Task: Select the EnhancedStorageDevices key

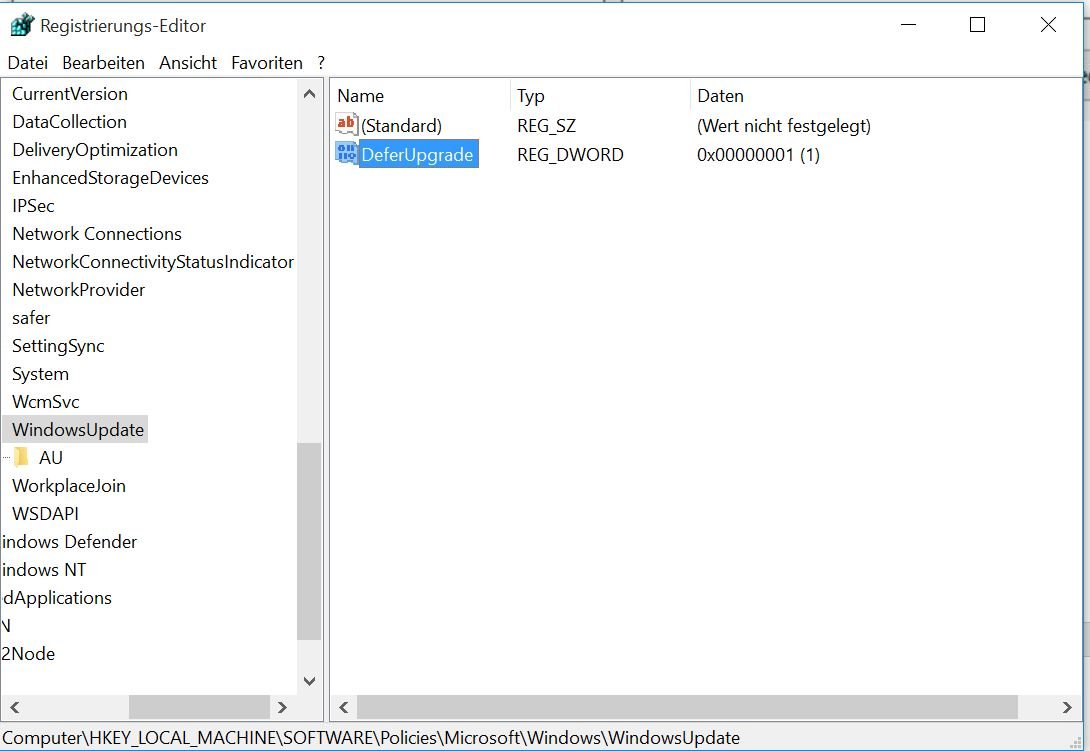Action: (x=110, y=178)
